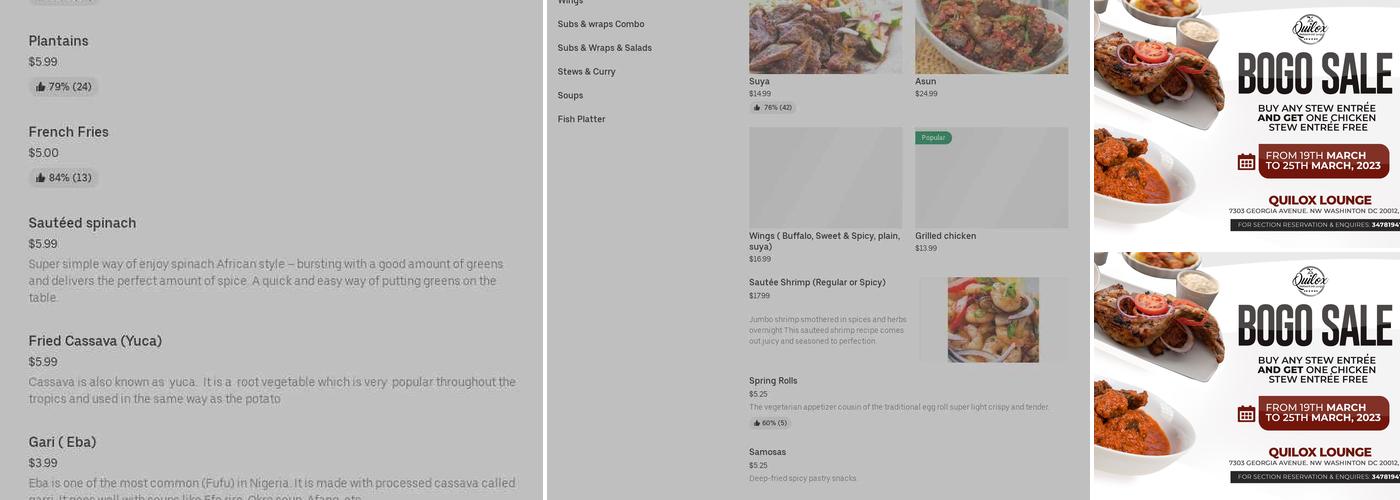The width and height of the screenshot is (1400, 500).
Task: Open the Samosas menu item
Action: pyautogui.click(x=767, y=452)
